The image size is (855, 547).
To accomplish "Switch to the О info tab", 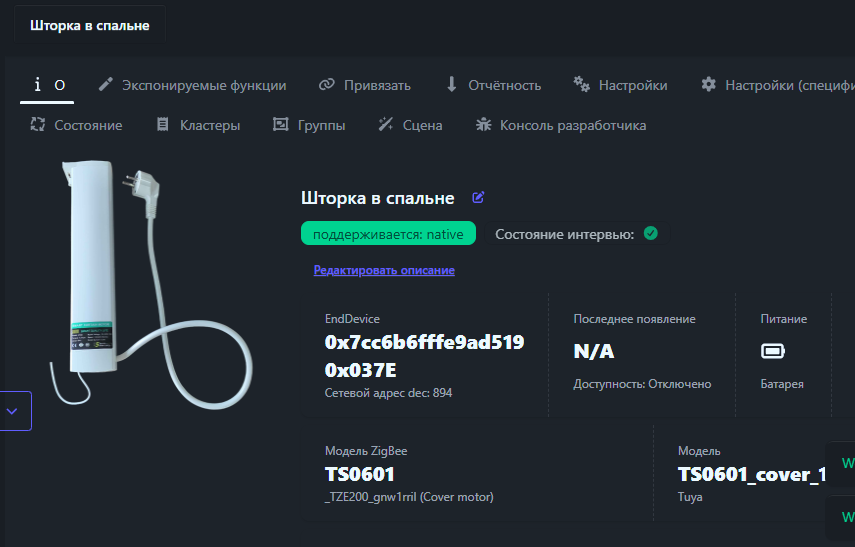I will pyautogui.click(x=47, y=85).
